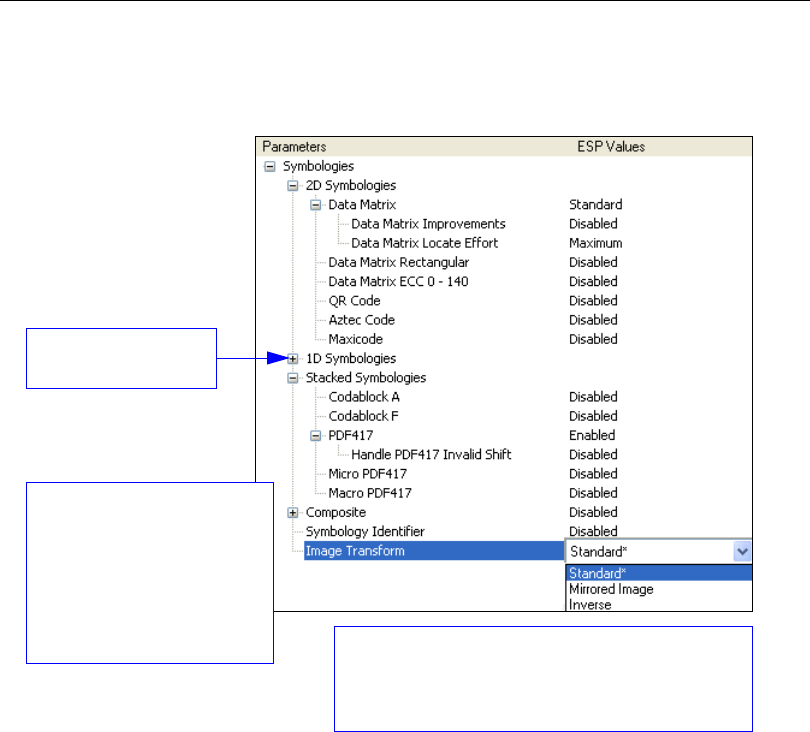This screenshot has width=810, height=732.
Task: Collapse the Stacked Symbologies node
Action: 292,378
